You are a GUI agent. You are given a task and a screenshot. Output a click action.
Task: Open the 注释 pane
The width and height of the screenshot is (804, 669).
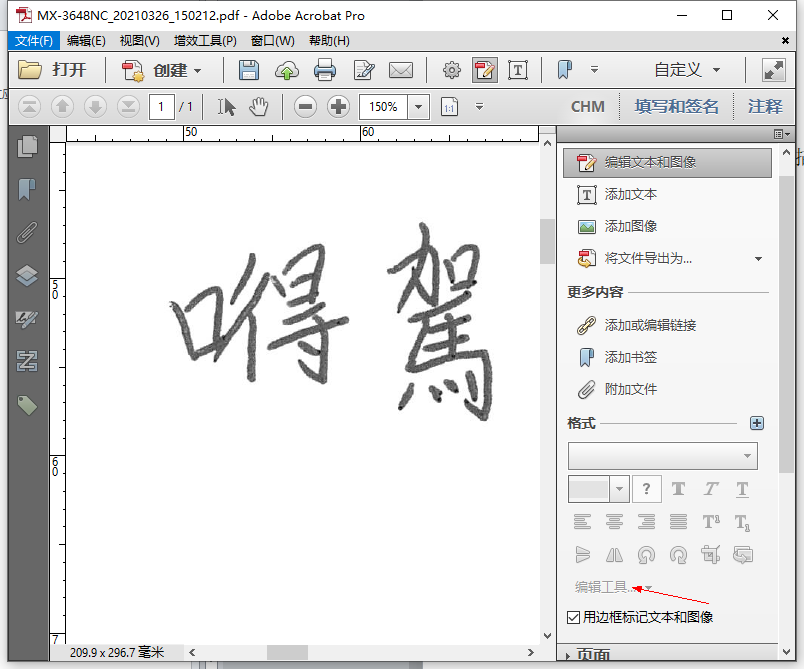tap(765, 107)
